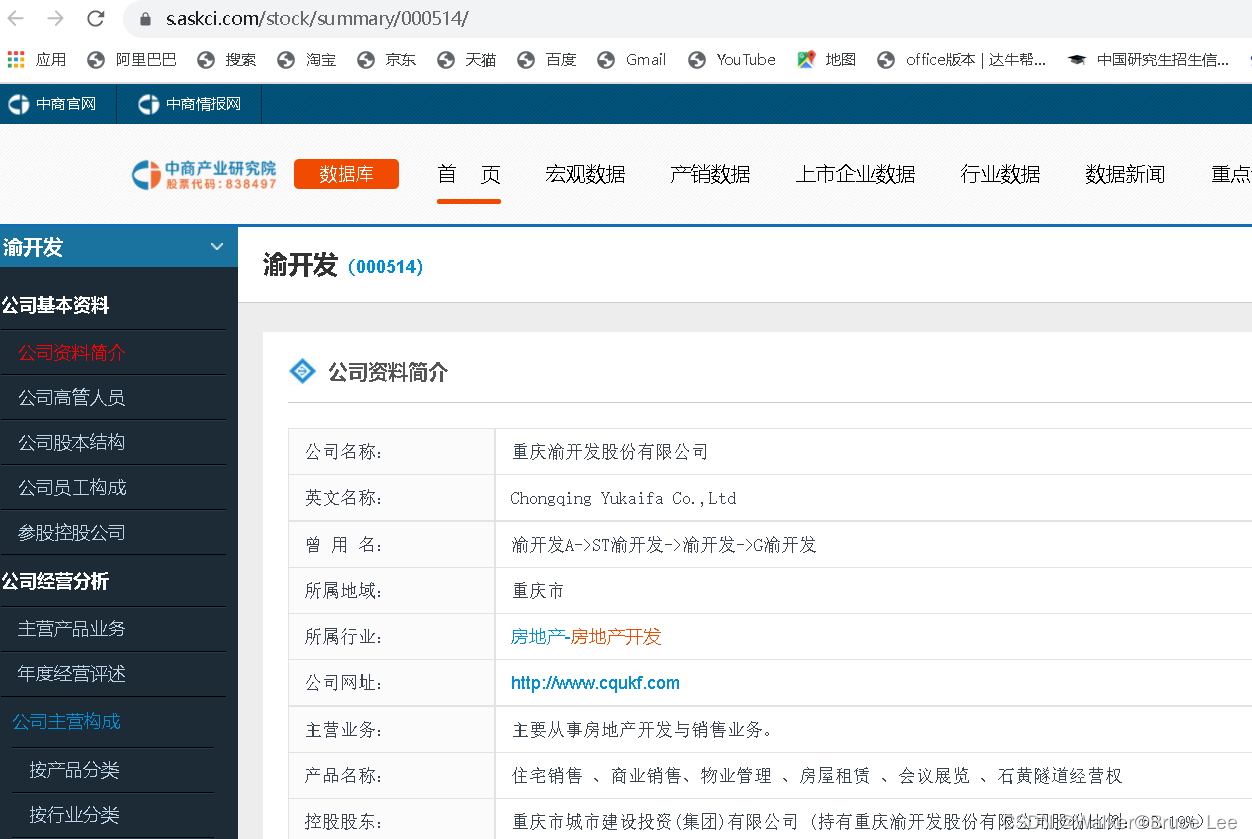Collapse the 渝开发 sidebar chevron
The width and height of the screenshot is (1252, 839).
tap(217, 247)
